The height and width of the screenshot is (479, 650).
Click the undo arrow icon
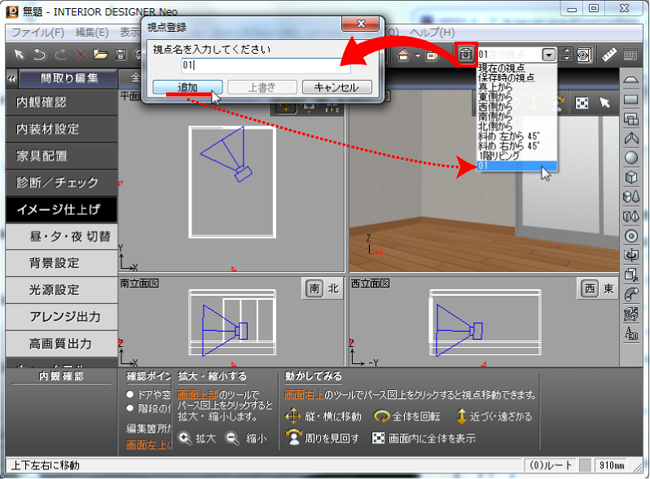click(39, 54)
